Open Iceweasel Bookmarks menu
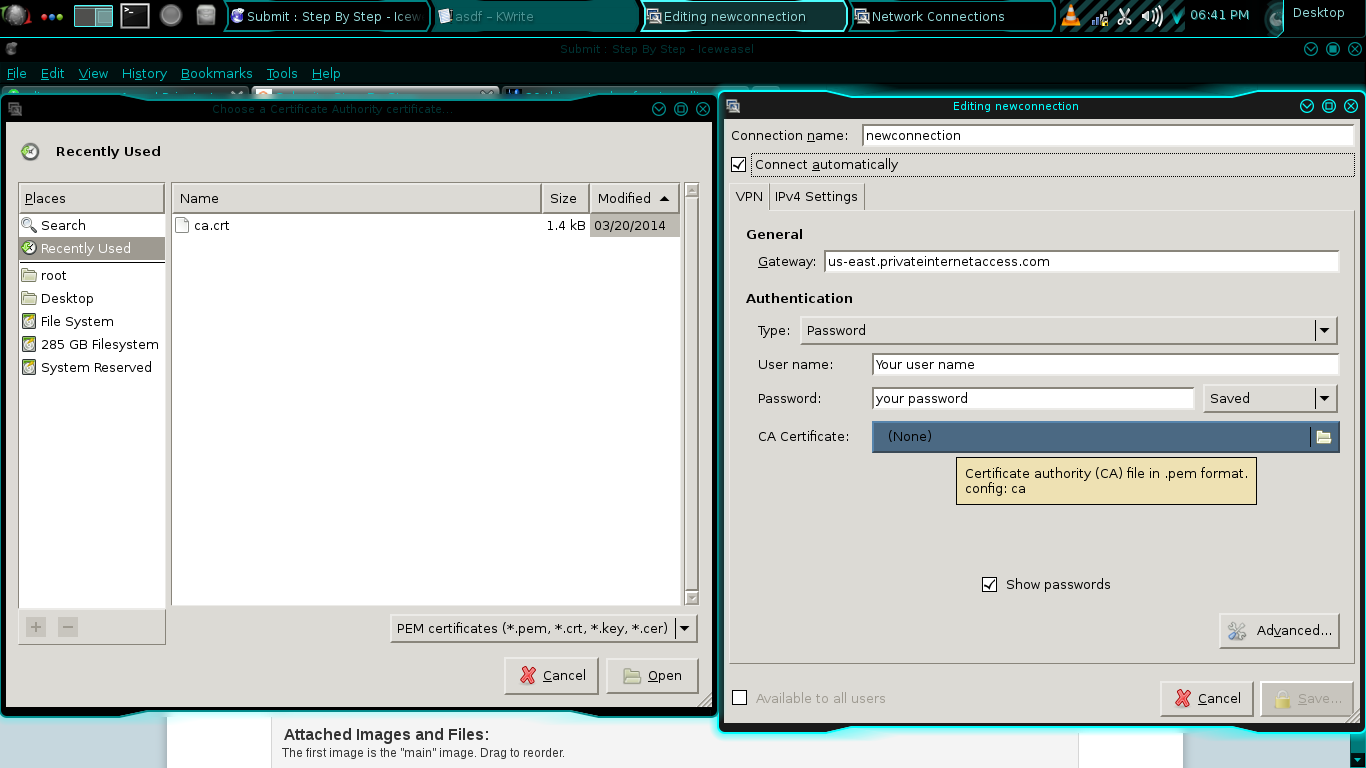The height and width of the screenshot is (768, 1366). 216,73
